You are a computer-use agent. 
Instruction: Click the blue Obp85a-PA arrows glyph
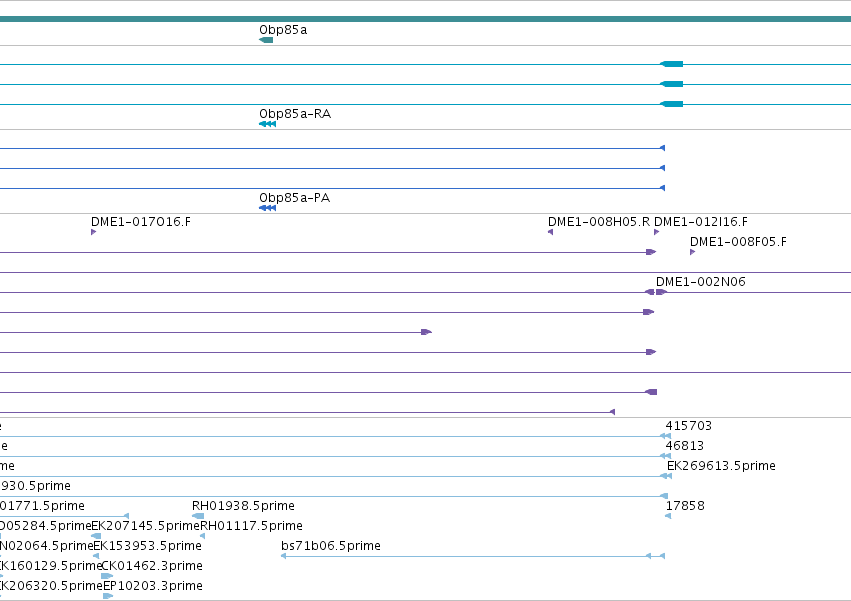point(268,208)
